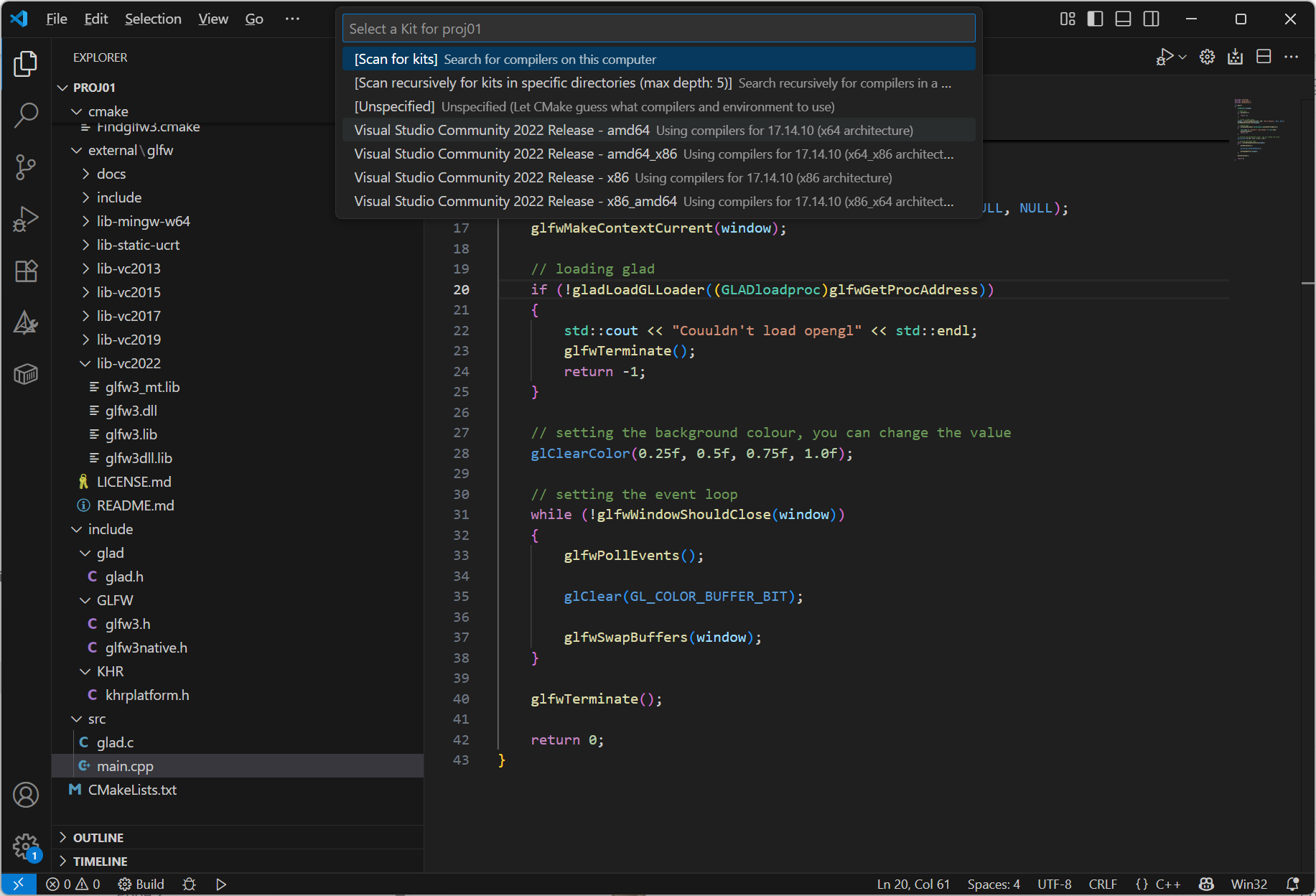Image resolution: width=1316 pixels, height=896 pixels.
Task: Click the Manage gear icon
Action: click(26, 846)
